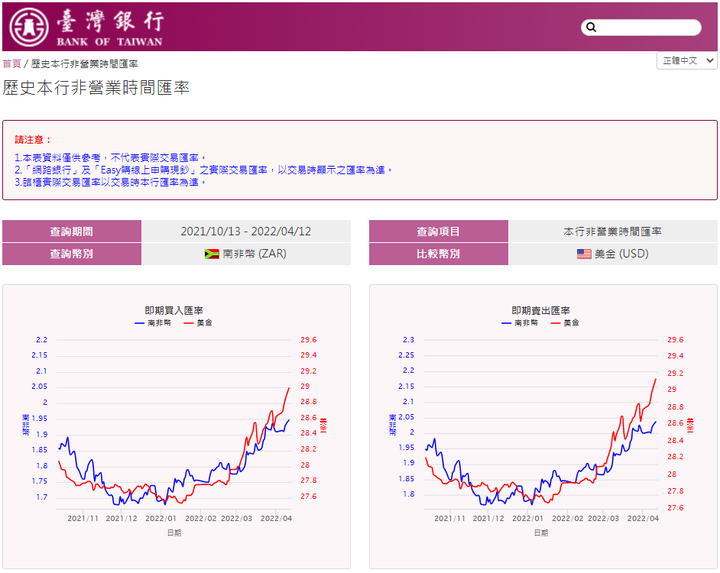Viewport: 720px width, 573px height.
Task: Click 2.3 axis value on sell chart
Action: pos(408,340)
